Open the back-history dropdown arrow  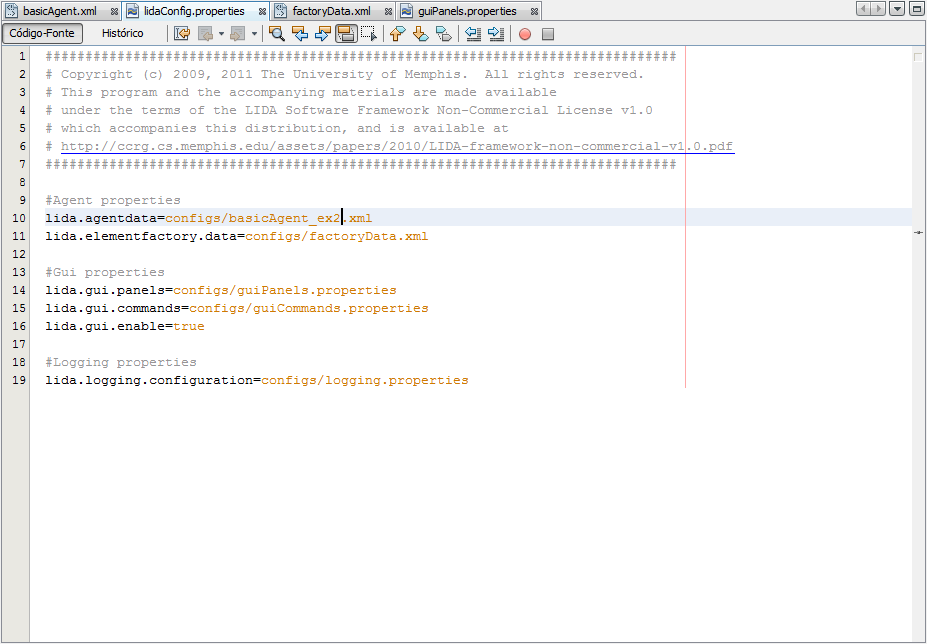click(x=221, y=33)
